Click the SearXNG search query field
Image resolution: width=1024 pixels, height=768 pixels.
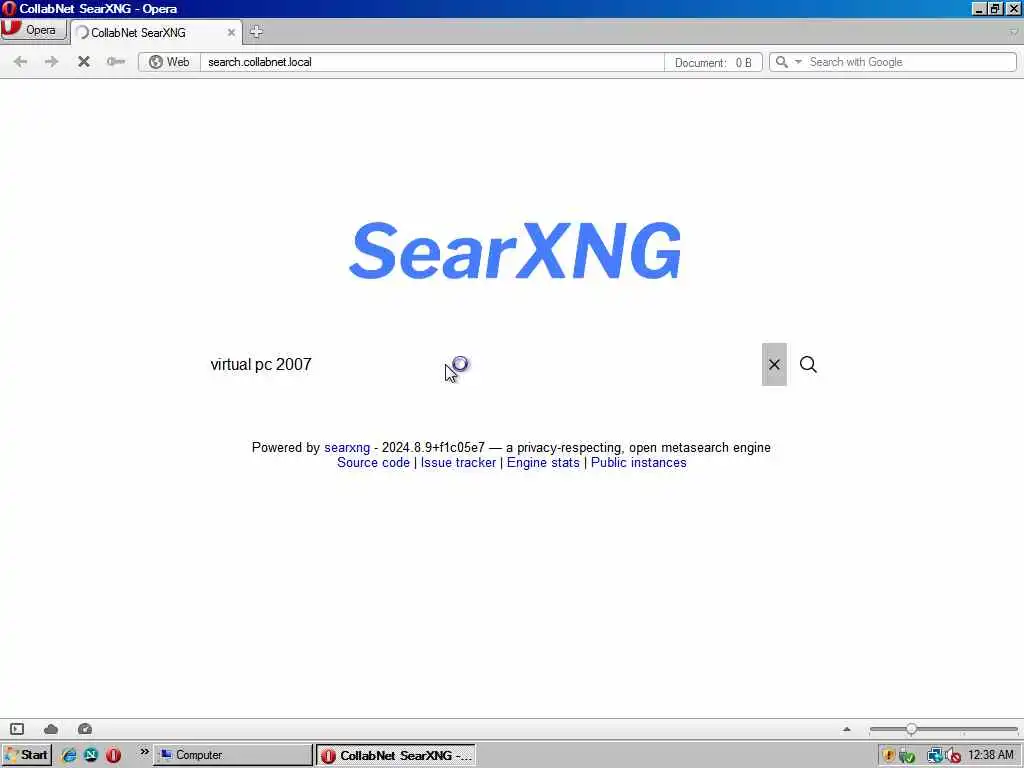(x=482, y=364)
